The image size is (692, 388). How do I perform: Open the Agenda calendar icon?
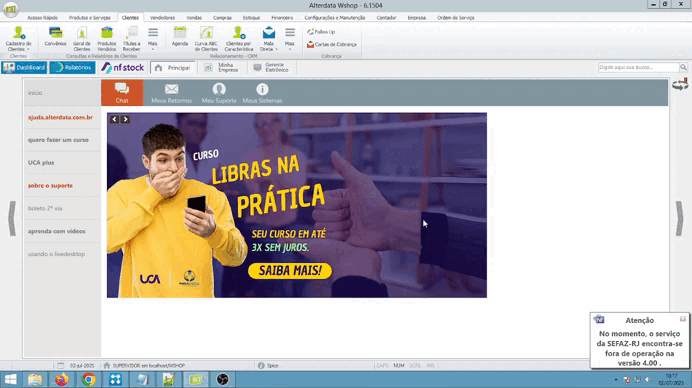[180, 37]
